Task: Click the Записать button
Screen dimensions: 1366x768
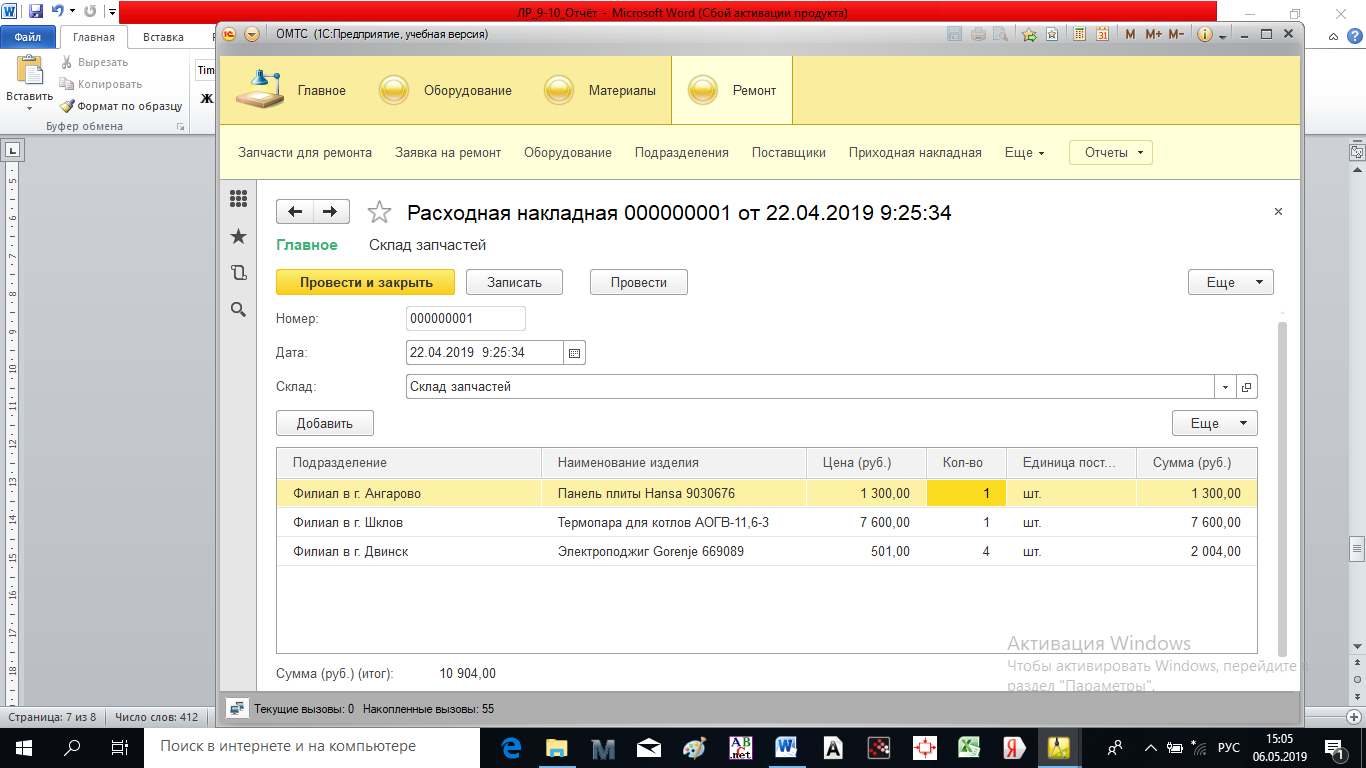Action: click(x=514, y=283)
